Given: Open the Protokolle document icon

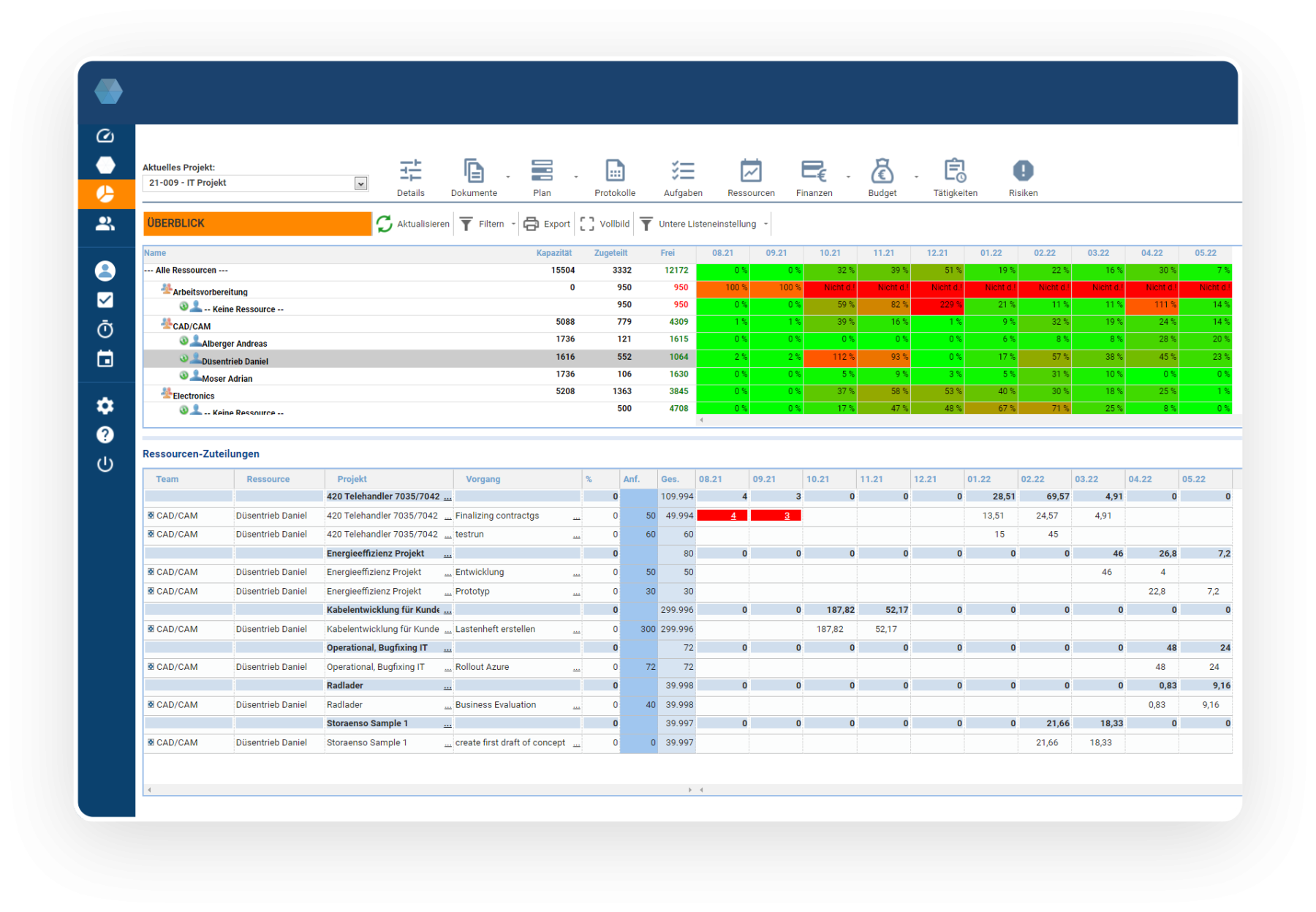Looking at the screenshot, I should pos(615,171).
